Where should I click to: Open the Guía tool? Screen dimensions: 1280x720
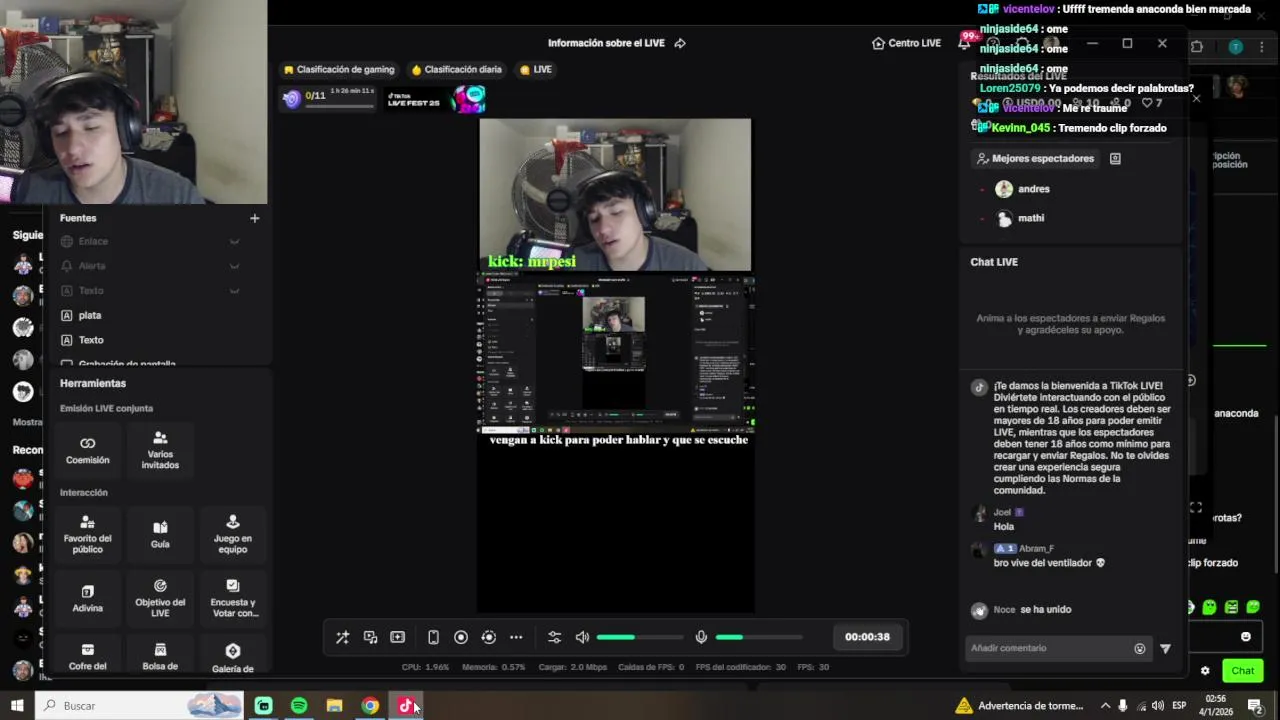click(x=160, y=534)
